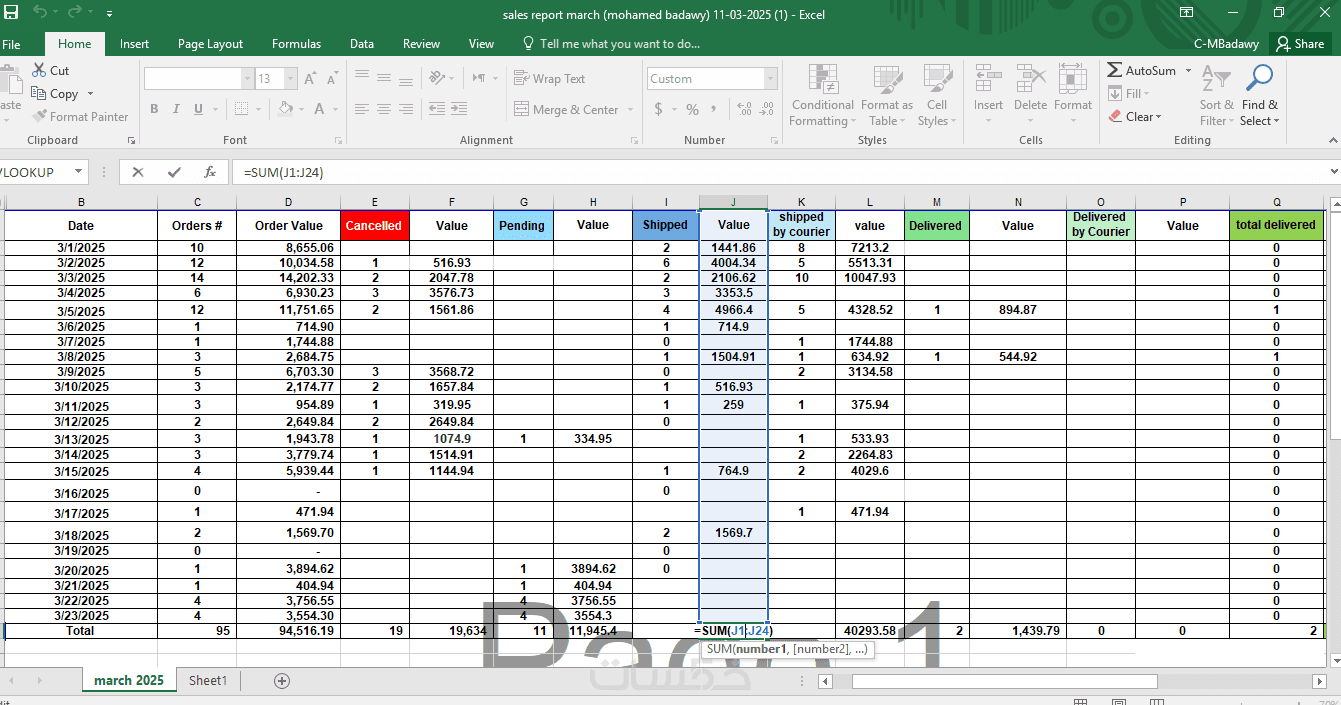Click the AutoSum sigma button
The height and width of the screenshot is (705, 1341).
tap(1142, 70)
